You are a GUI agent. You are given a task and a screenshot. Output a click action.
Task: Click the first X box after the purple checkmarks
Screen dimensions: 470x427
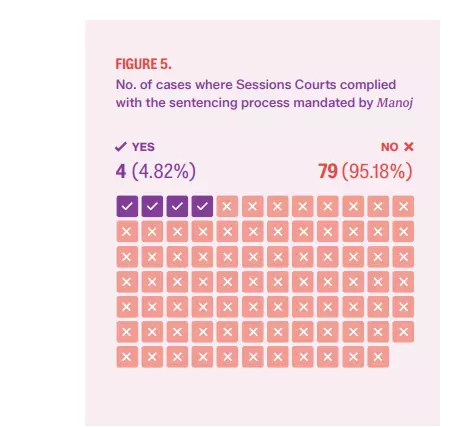tap(227, 206)
